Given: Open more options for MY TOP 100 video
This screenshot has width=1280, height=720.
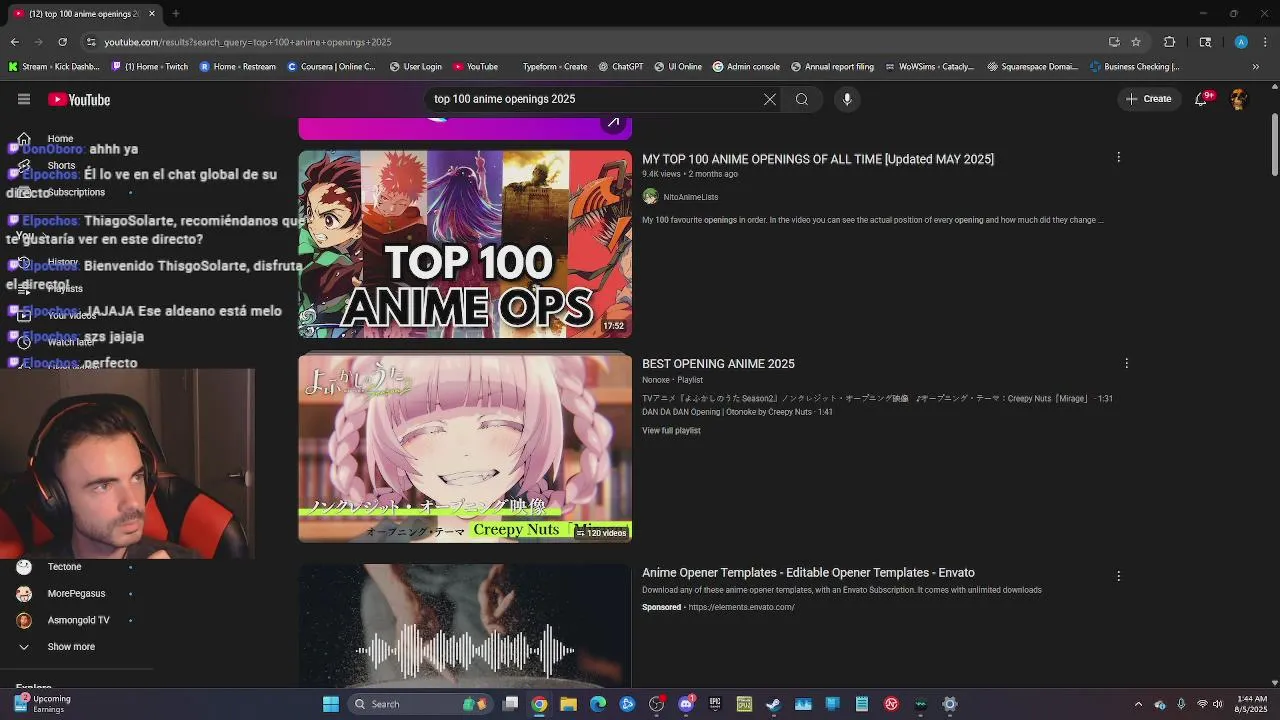Looking at the screenshot, I should 1118,157.
